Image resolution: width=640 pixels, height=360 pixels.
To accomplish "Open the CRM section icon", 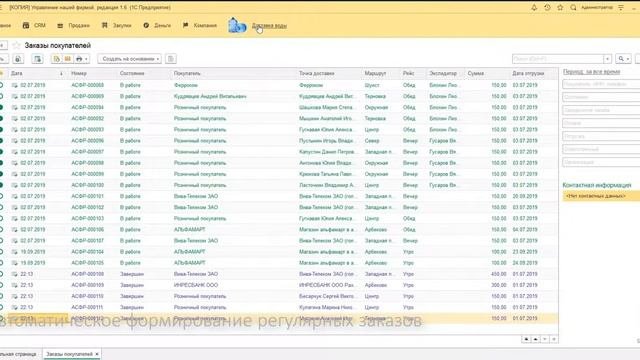I will (x=26, y=25).
